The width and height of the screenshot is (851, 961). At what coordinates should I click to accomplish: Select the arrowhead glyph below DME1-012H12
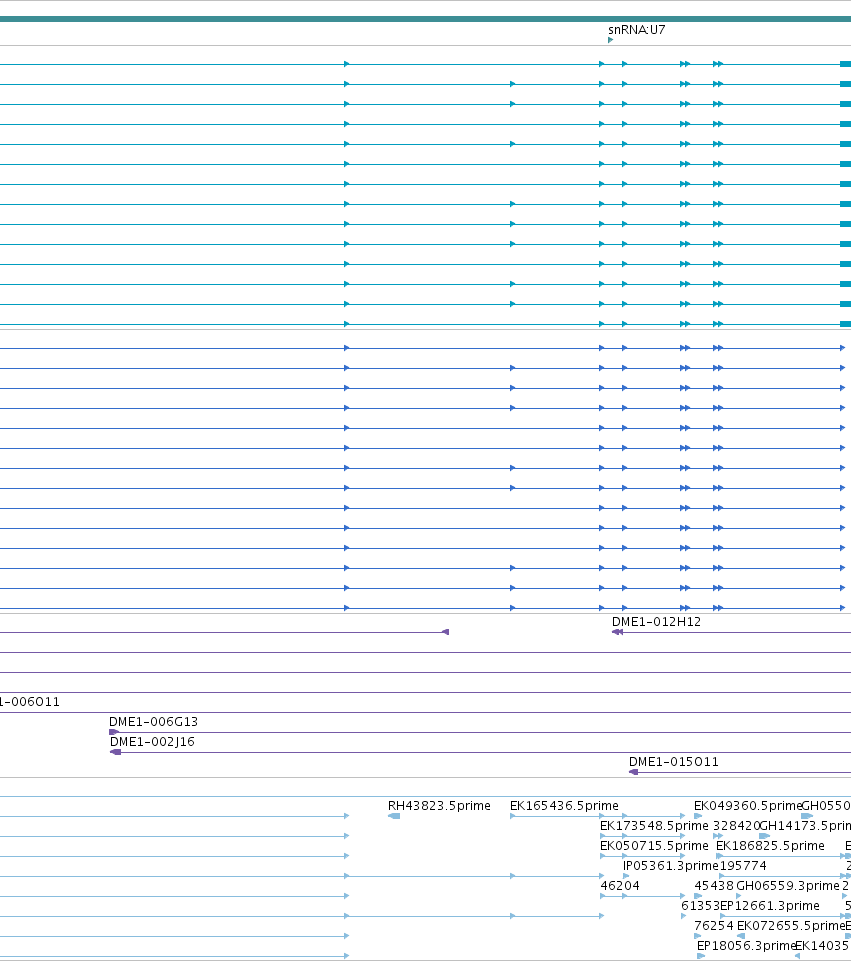618,632
